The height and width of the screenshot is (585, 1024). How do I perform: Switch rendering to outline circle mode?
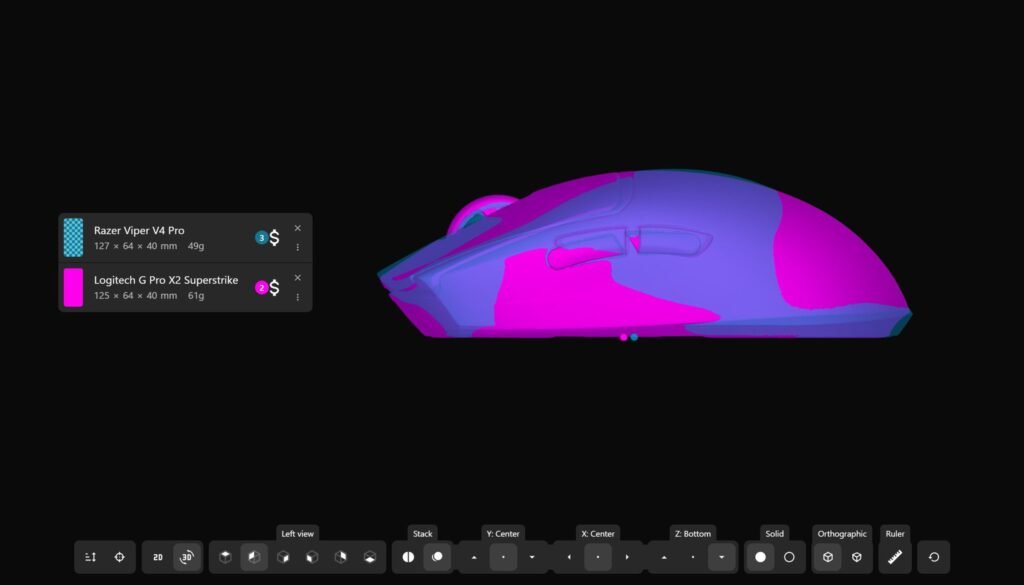(789, 557)
